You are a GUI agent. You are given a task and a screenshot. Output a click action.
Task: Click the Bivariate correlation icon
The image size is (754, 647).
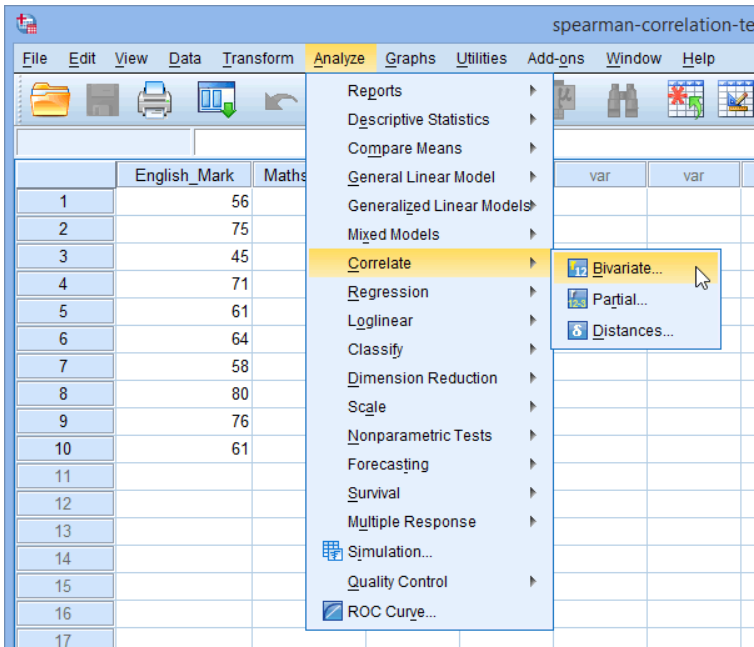(x=577, y=268)
